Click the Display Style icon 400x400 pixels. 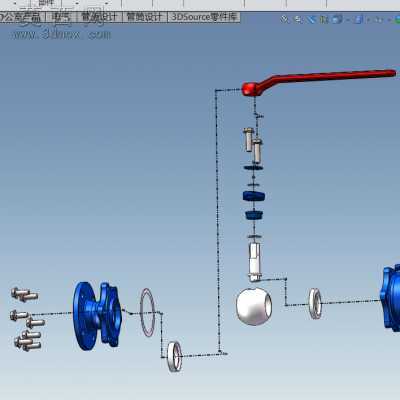coord(358,20)
